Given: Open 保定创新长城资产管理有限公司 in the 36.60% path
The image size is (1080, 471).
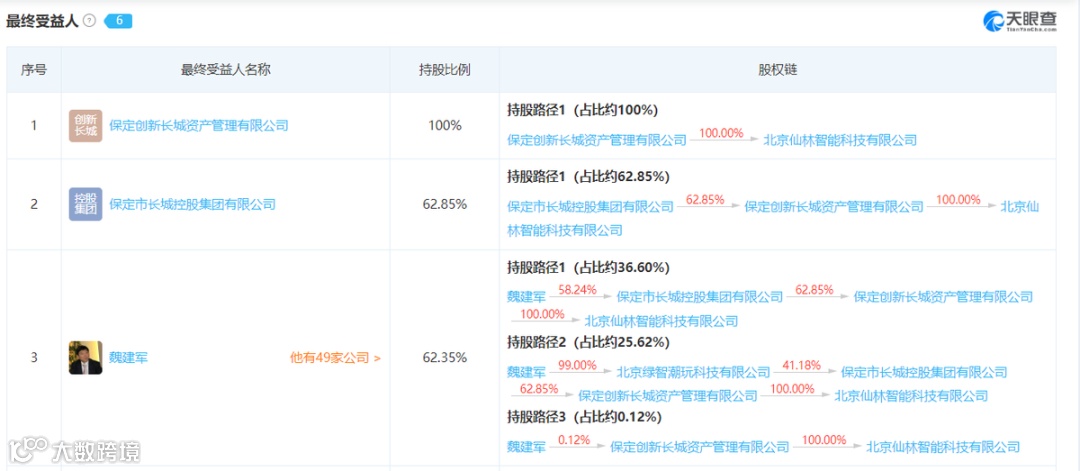Looking at the screenshot, I should tap(944, 297).
